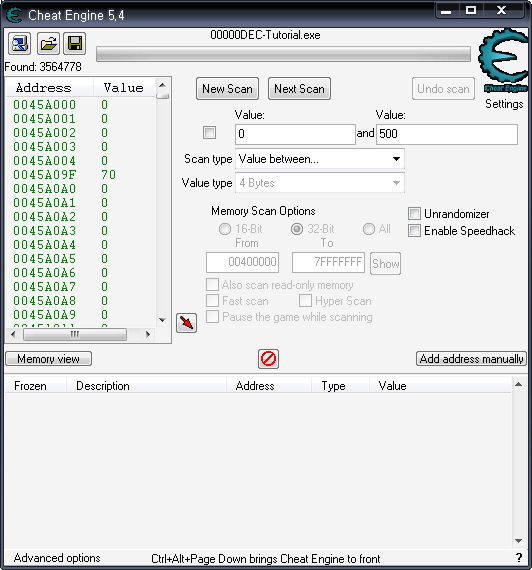This screenshot has width=532, height=570.
Task: Open the Scan type dropdown
Action: coord(320,159)
